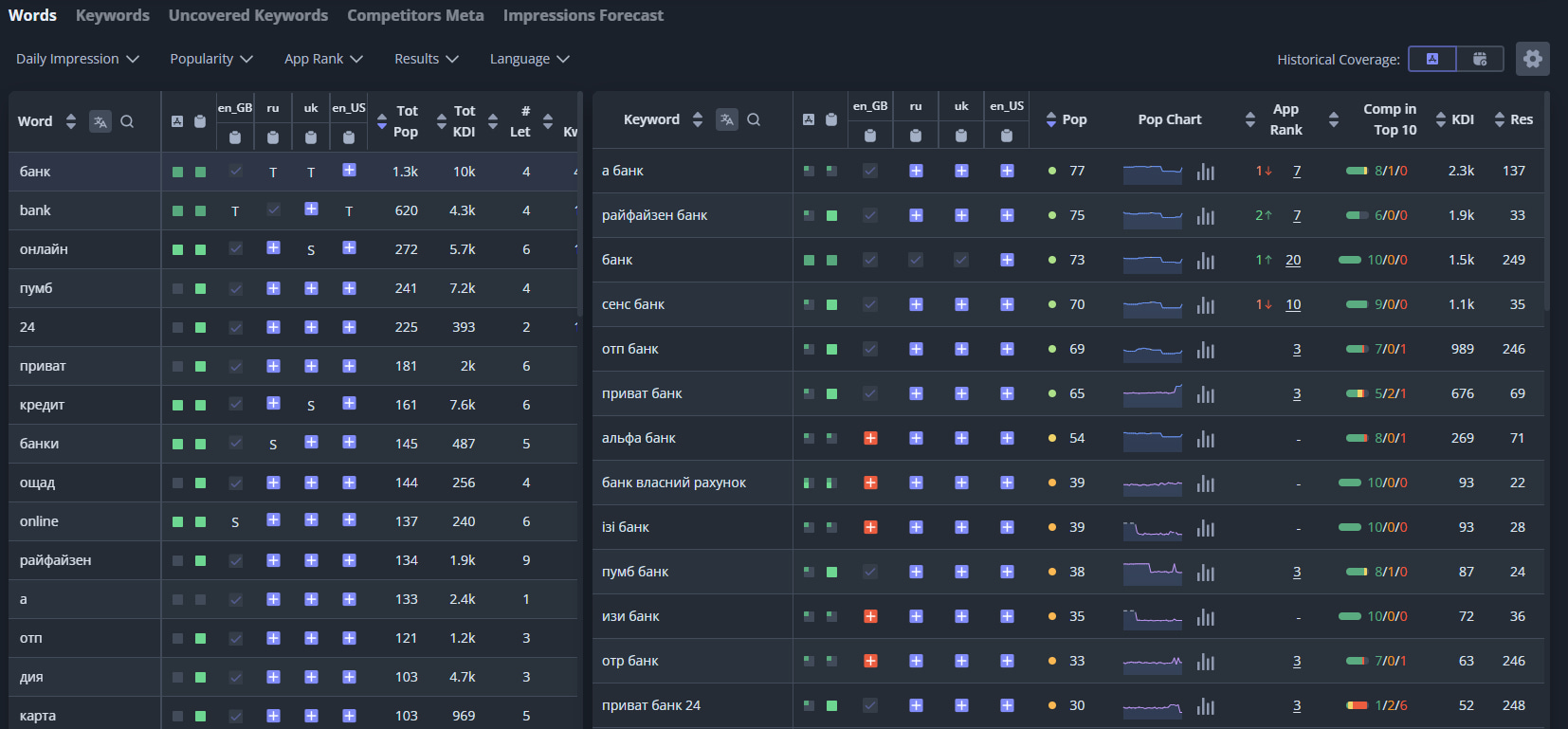This screenshot has width=1568, height=729.
Task: Click the search icon in Keyword header
Action: click(x=754, y=119)
